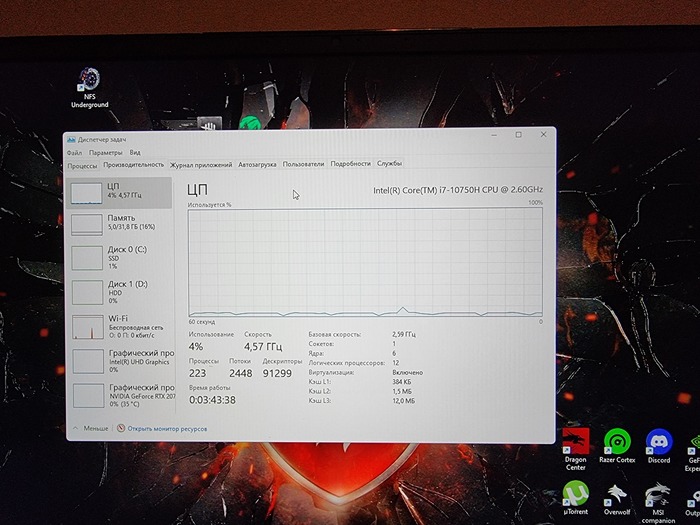
Task: Switch to the Производительность tab
Action: click(133, 165)
